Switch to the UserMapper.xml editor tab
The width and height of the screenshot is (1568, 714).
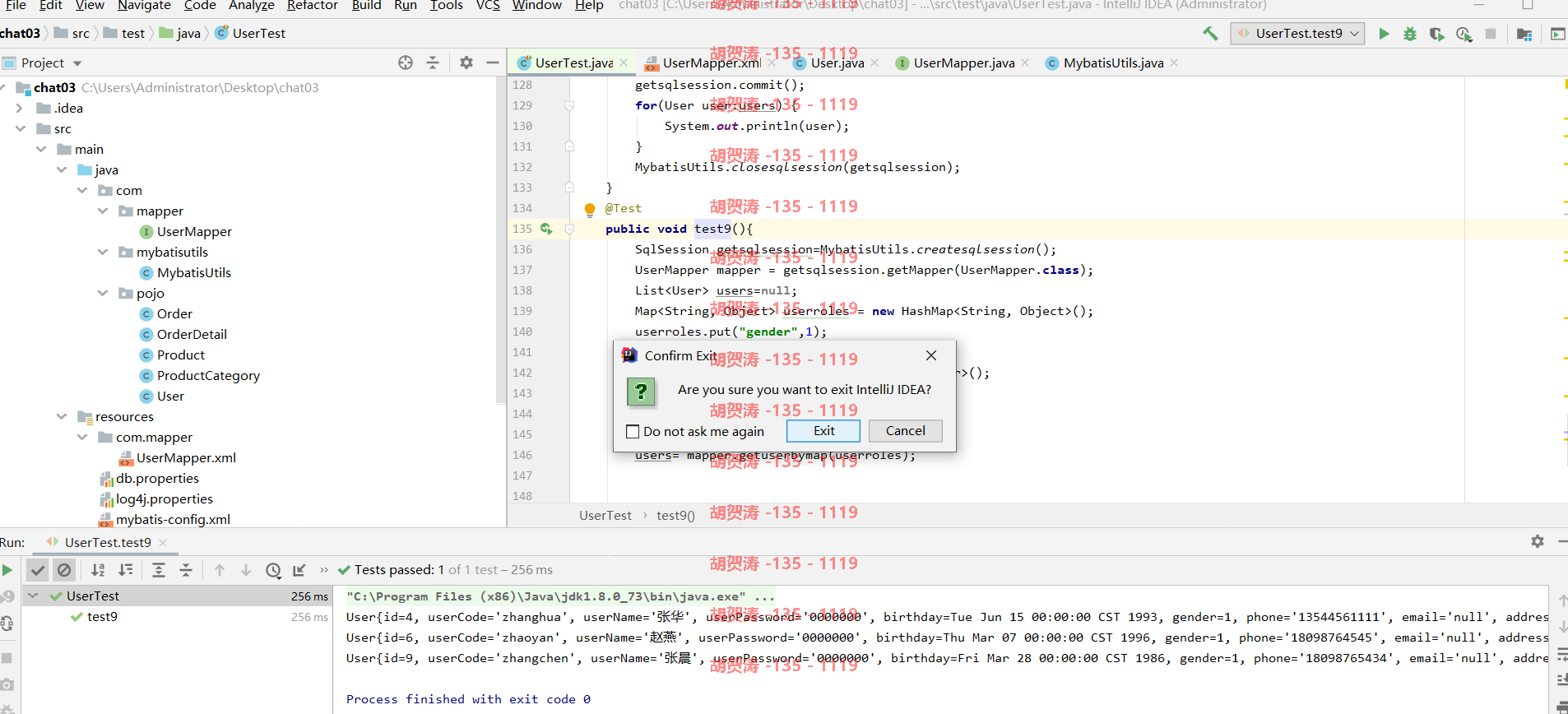point(712,63)
